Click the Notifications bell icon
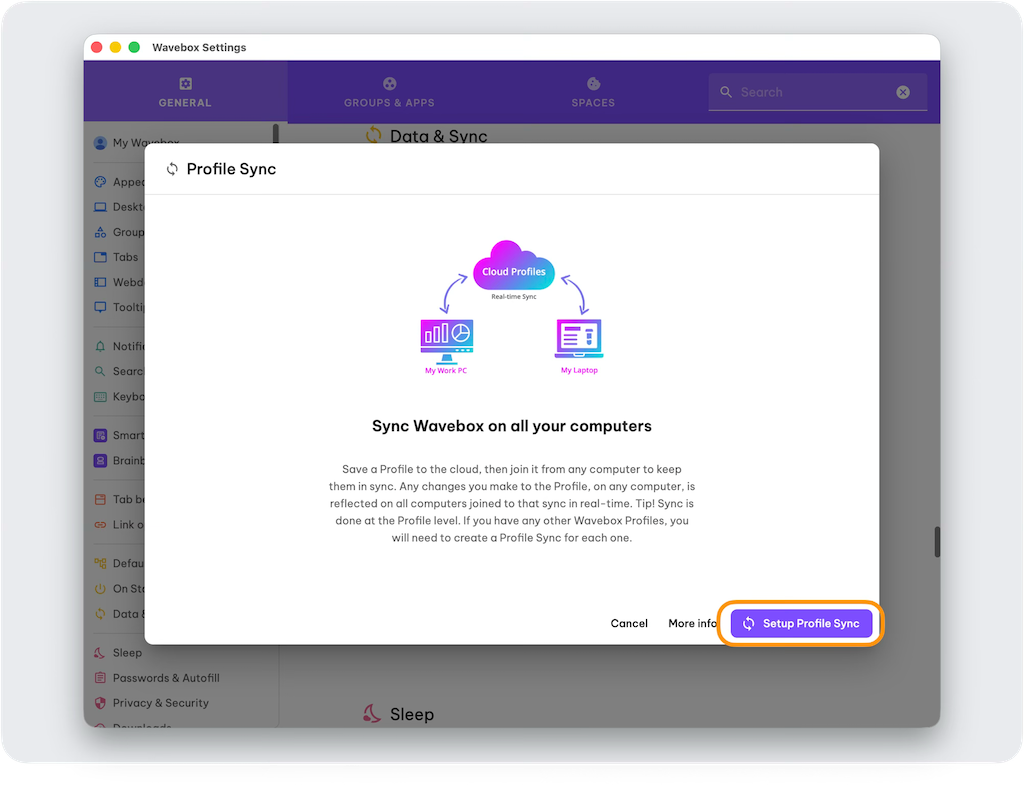 [x=100, y=347]
